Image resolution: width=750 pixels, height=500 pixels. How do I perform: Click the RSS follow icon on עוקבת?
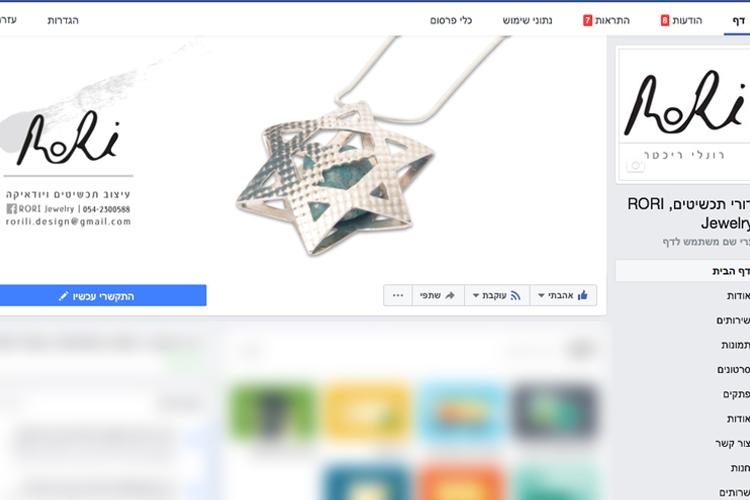515,295
